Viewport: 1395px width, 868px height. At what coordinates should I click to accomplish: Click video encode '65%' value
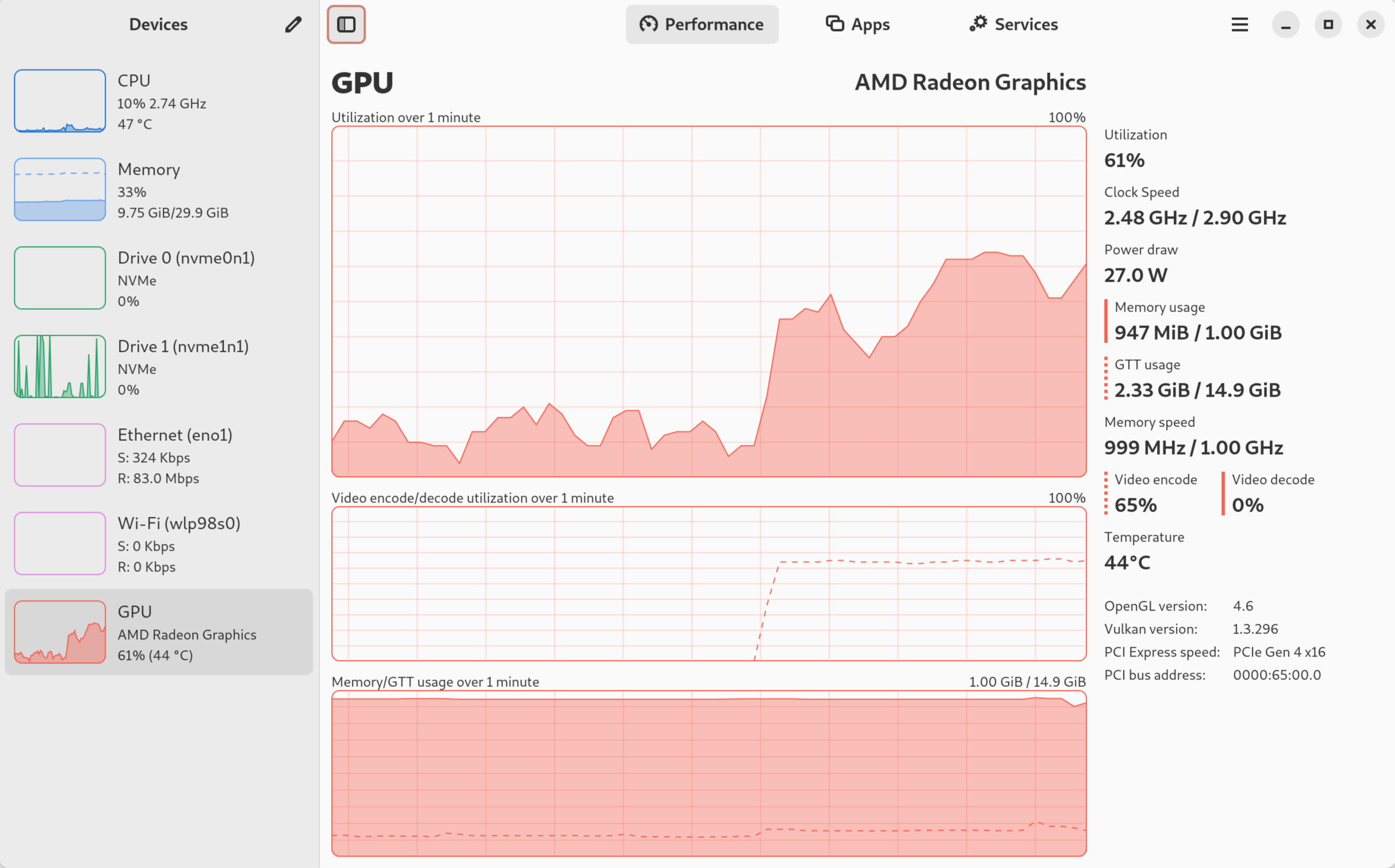click(1135, 505)
